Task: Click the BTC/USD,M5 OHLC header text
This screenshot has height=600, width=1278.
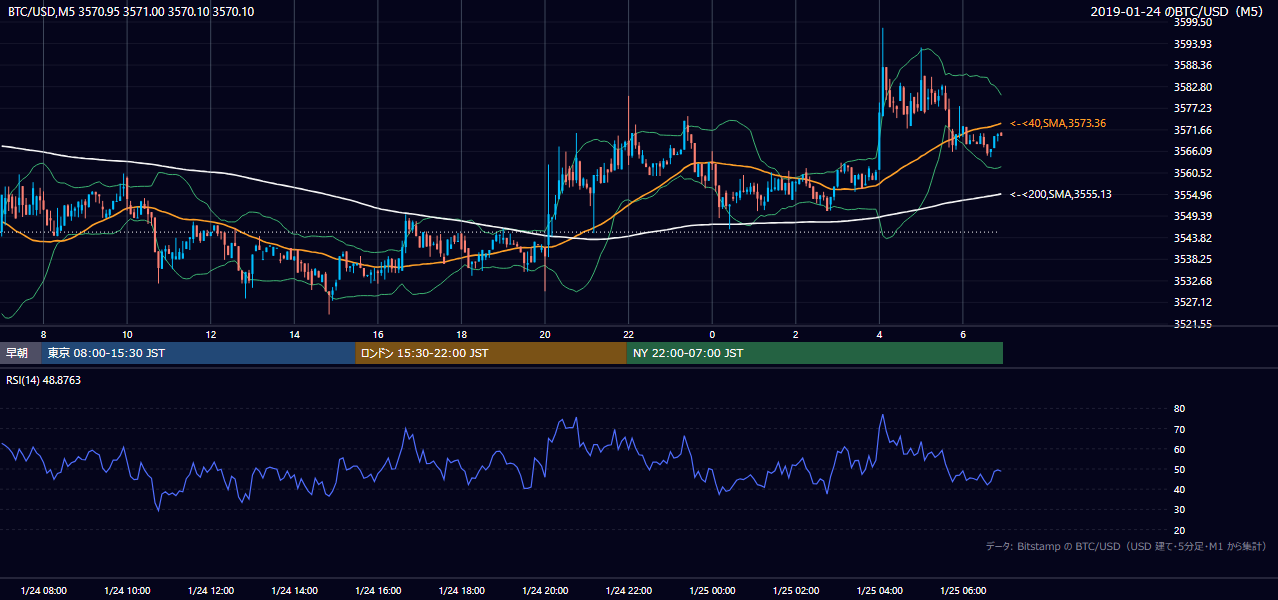Action: (x=130, y=12)
